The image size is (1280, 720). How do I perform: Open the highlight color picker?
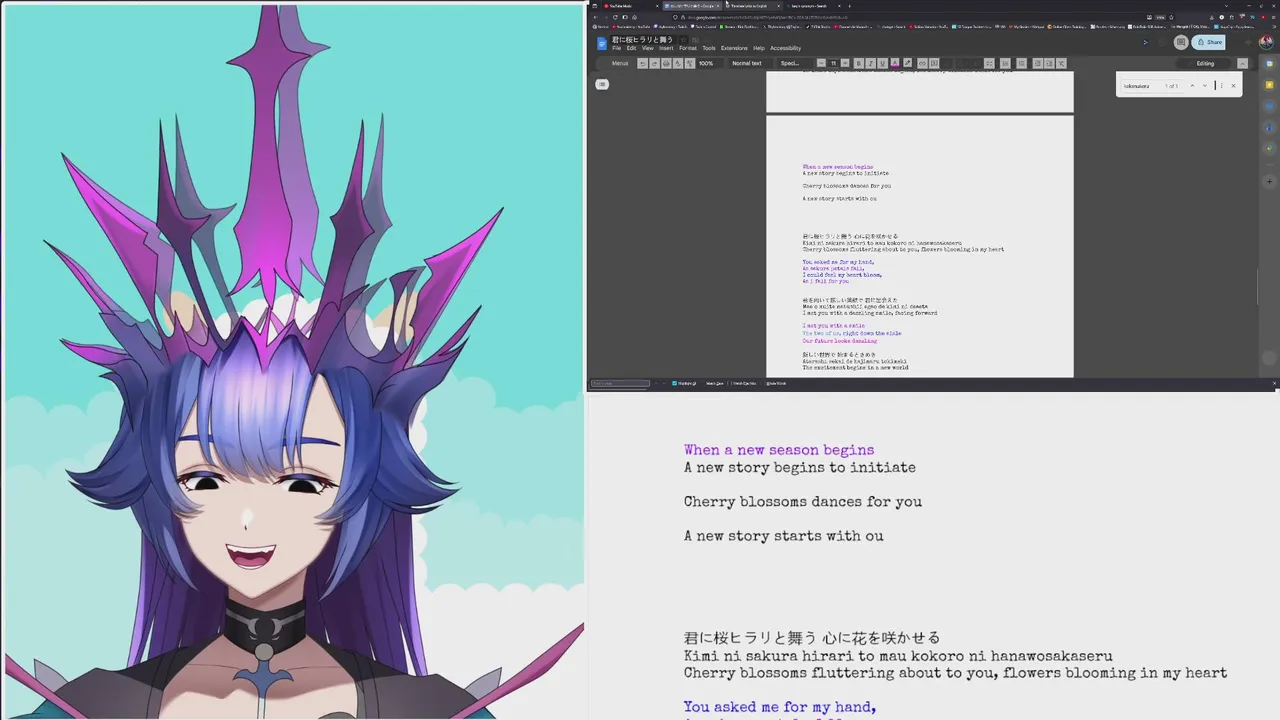[907, 63]
